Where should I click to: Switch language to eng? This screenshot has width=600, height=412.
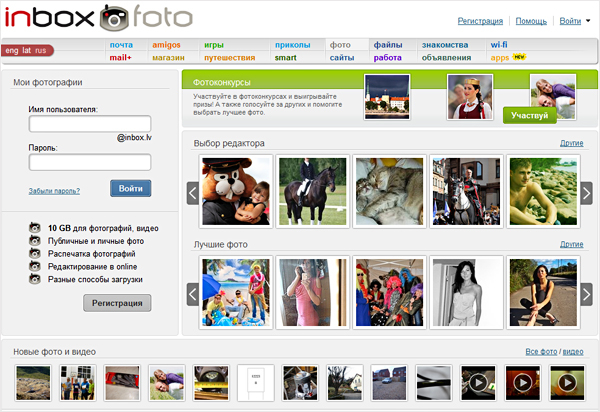coord(11,50)
